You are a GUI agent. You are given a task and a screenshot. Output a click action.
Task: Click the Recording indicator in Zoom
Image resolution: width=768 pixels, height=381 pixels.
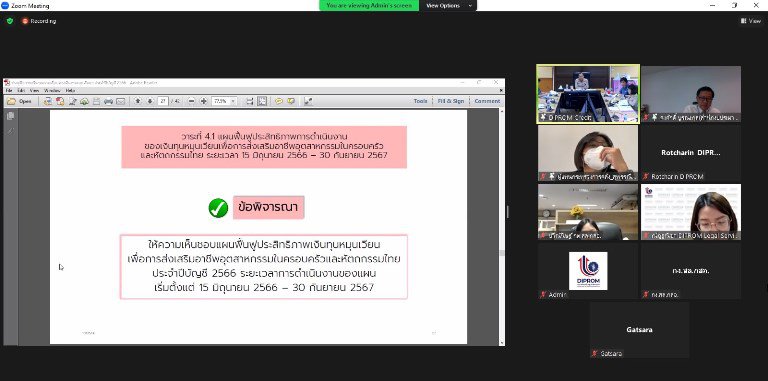coord(39,21)
